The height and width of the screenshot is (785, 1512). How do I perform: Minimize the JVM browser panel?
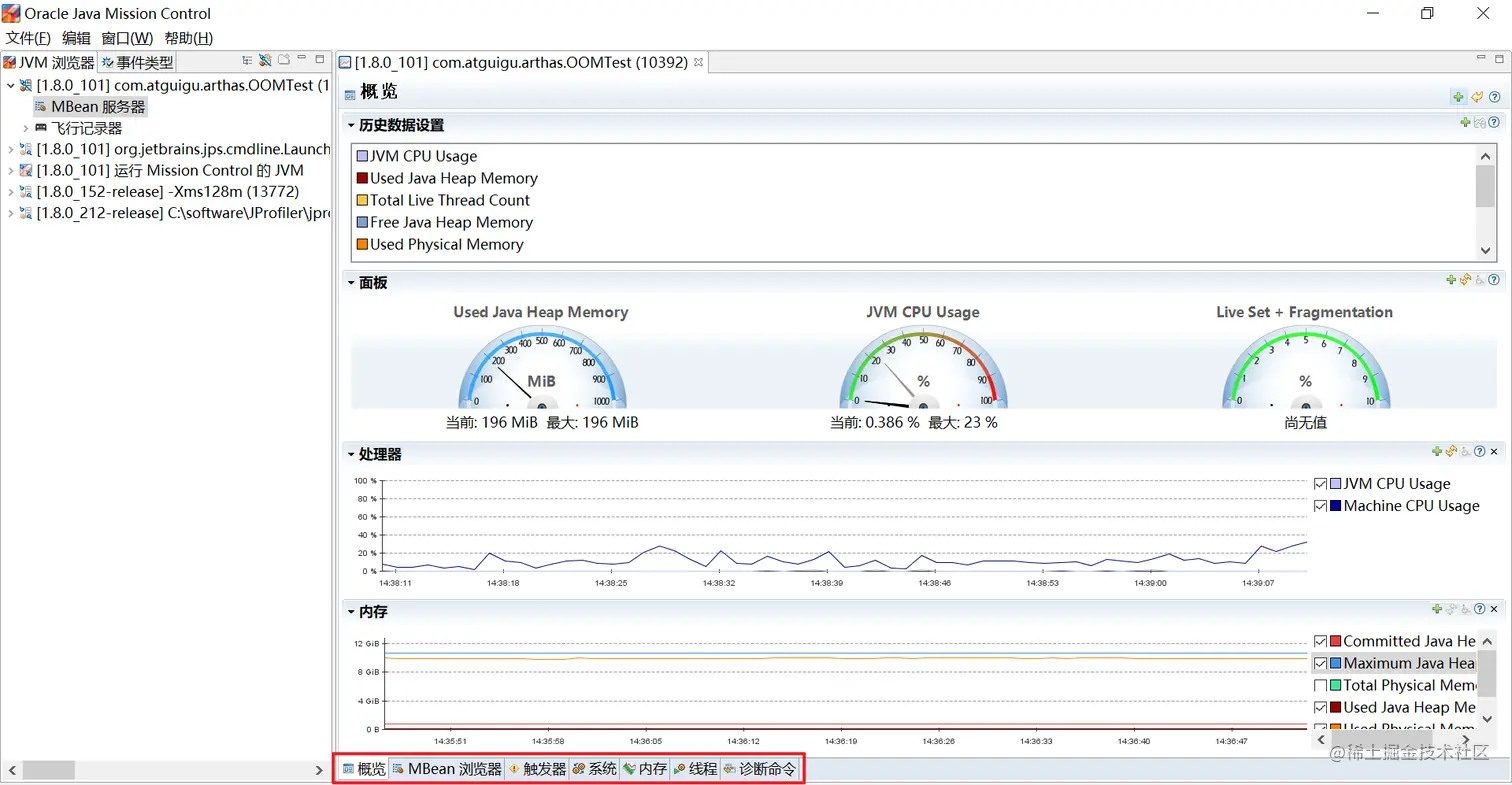click(x=304, y=60)
